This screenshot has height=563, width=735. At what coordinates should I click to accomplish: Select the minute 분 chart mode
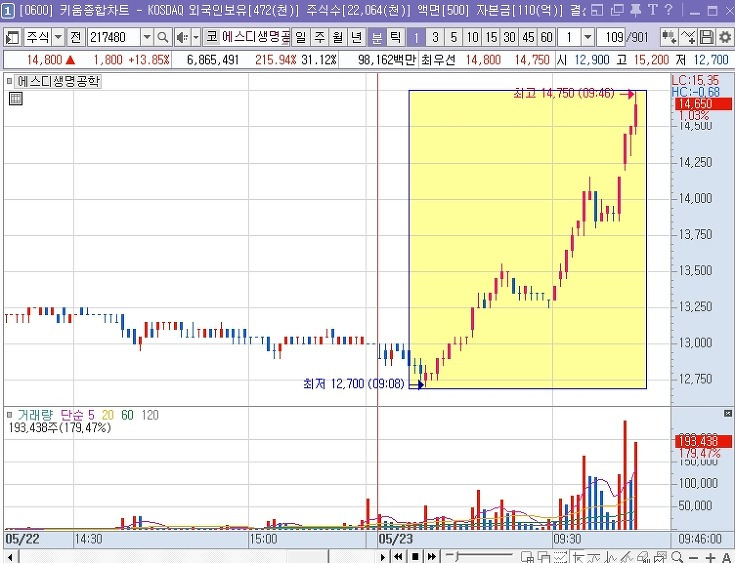pos(376,37)
